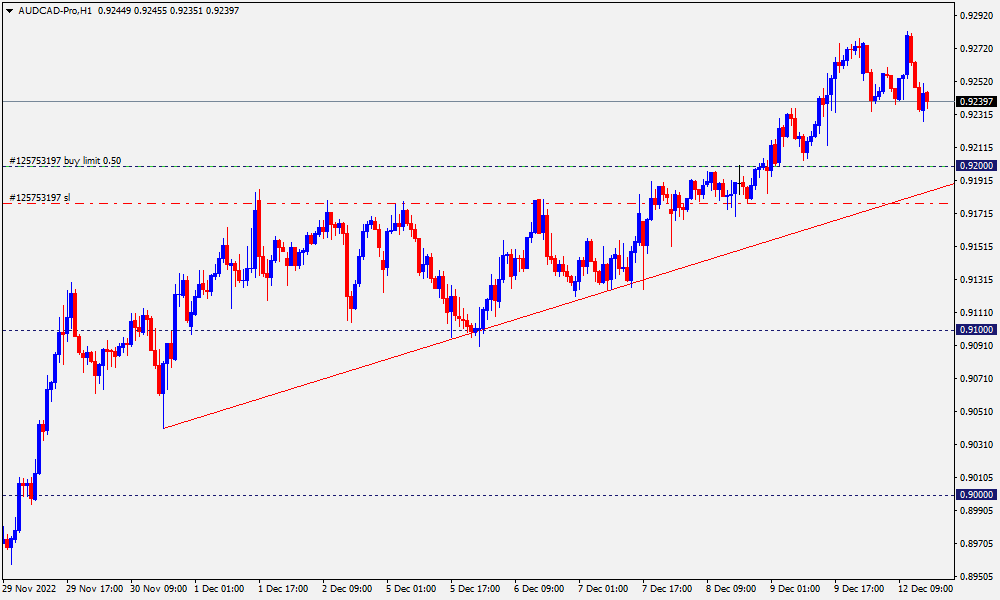Click the 2 Dec 09:00 time label

(347, 589)
